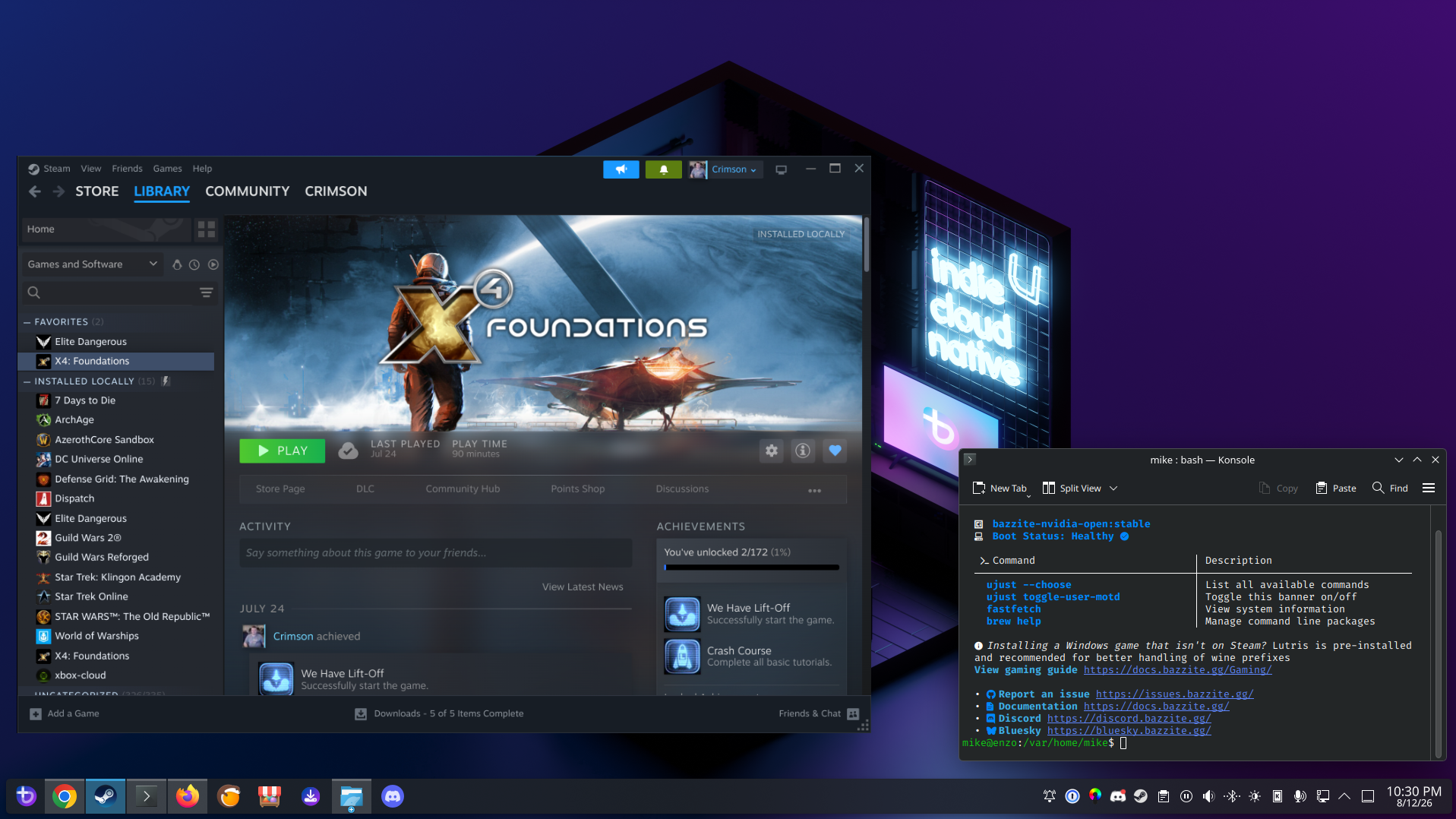
Task: Collapse the Favorites category
Action: click(27, 322)
